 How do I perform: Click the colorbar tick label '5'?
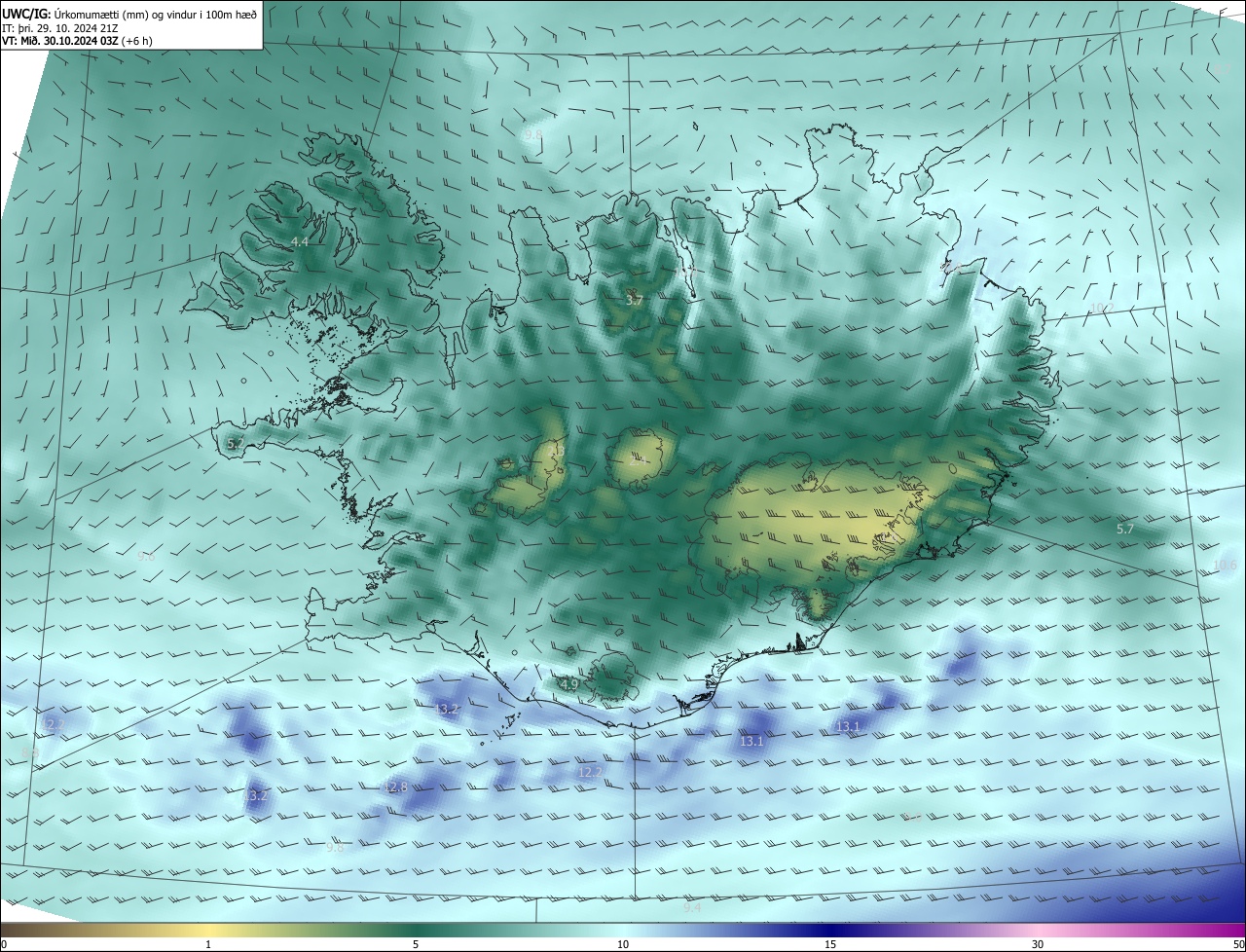click(x=416, y=944)
